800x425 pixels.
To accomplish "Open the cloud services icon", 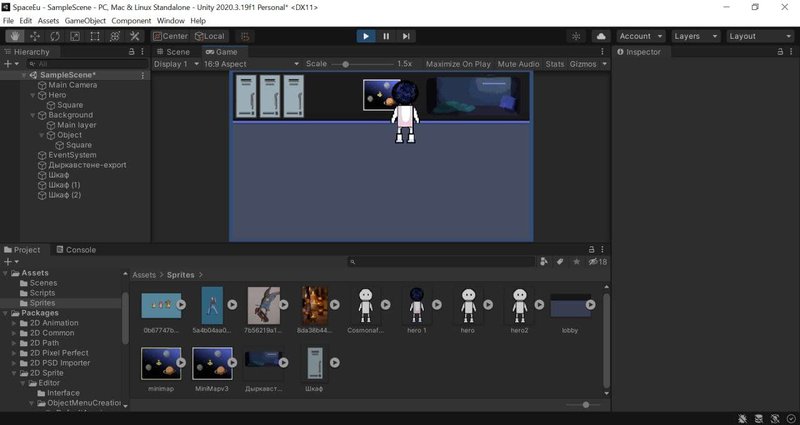I will coord(601,36).
